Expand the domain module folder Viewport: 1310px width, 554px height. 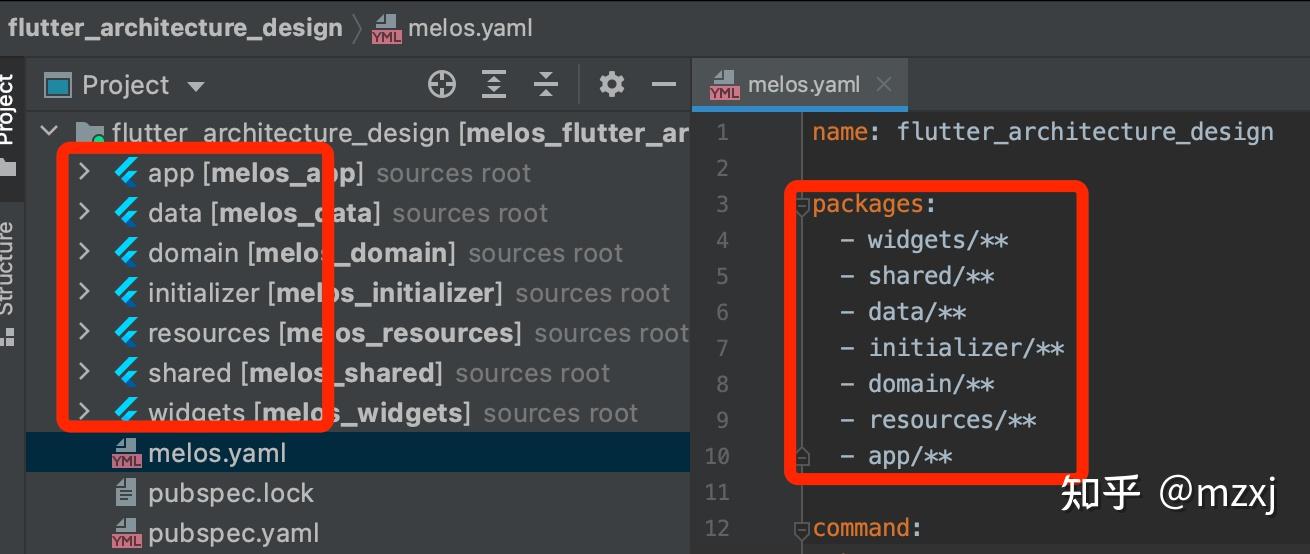[x=84, y=253]
